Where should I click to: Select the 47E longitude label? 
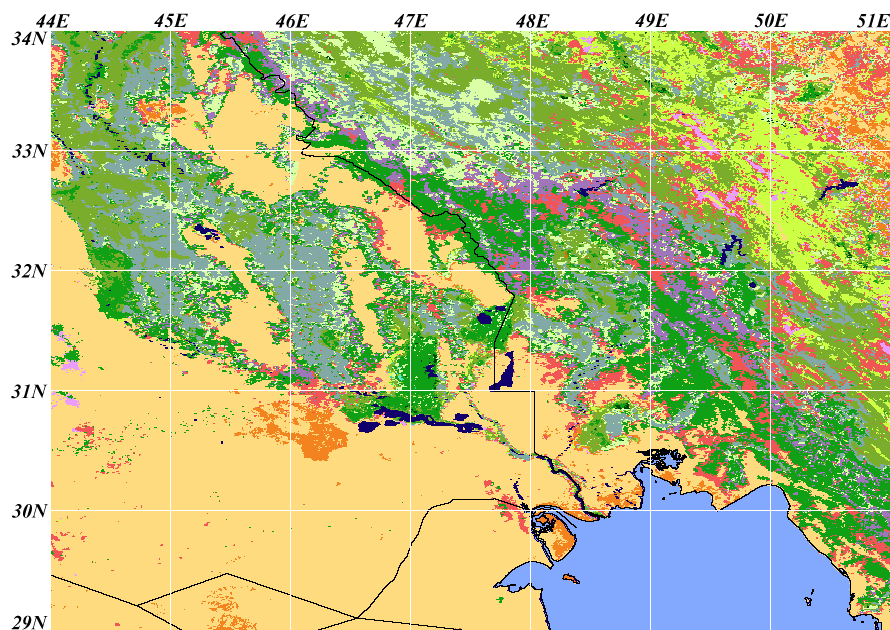[x=411, y=21]
